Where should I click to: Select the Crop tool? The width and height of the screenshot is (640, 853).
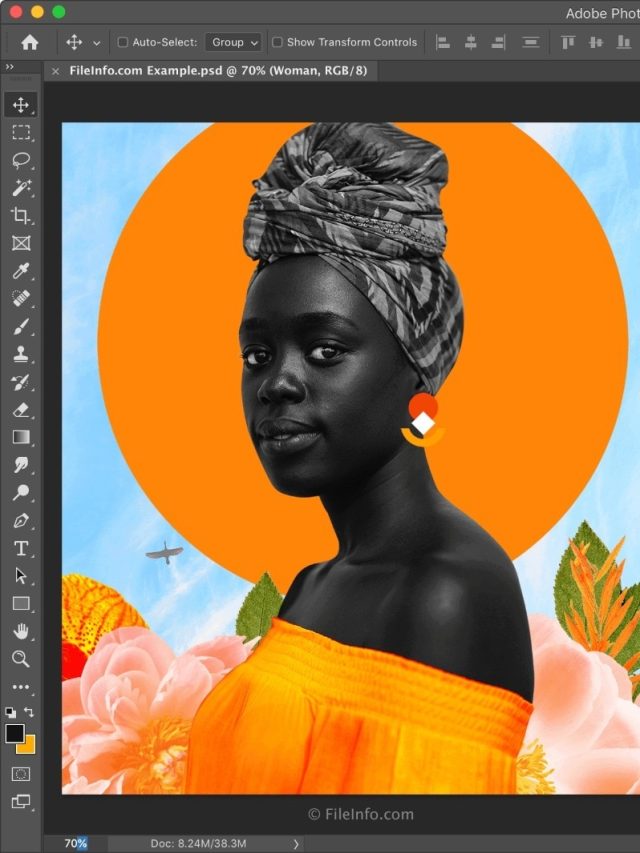point(21,215)
